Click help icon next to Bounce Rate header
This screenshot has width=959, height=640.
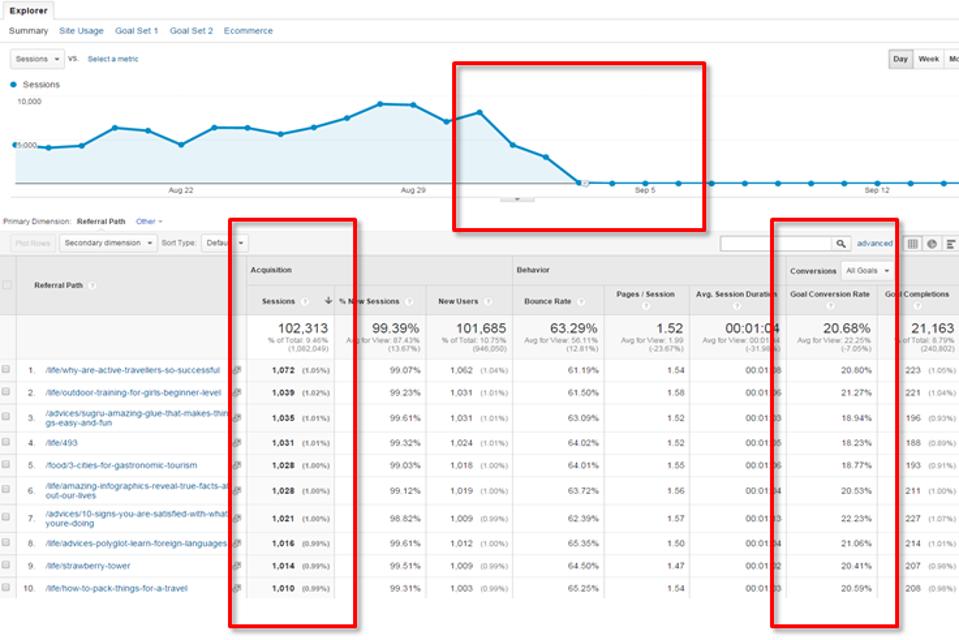click(x=580, y=301)
